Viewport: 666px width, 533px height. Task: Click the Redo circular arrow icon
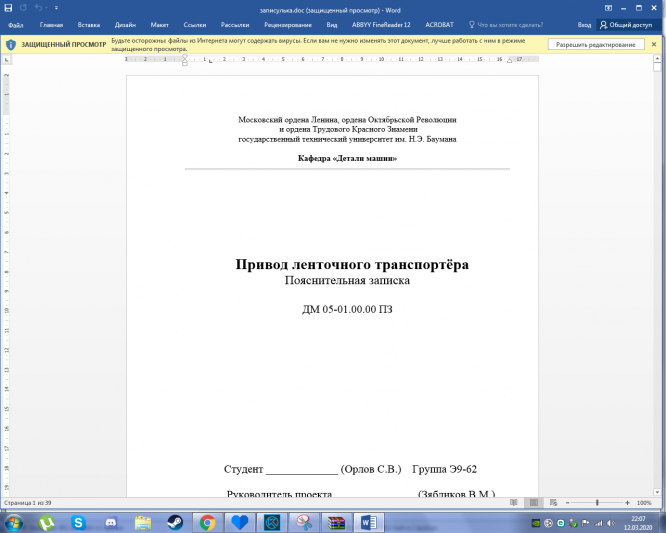[x=23, y=8]
